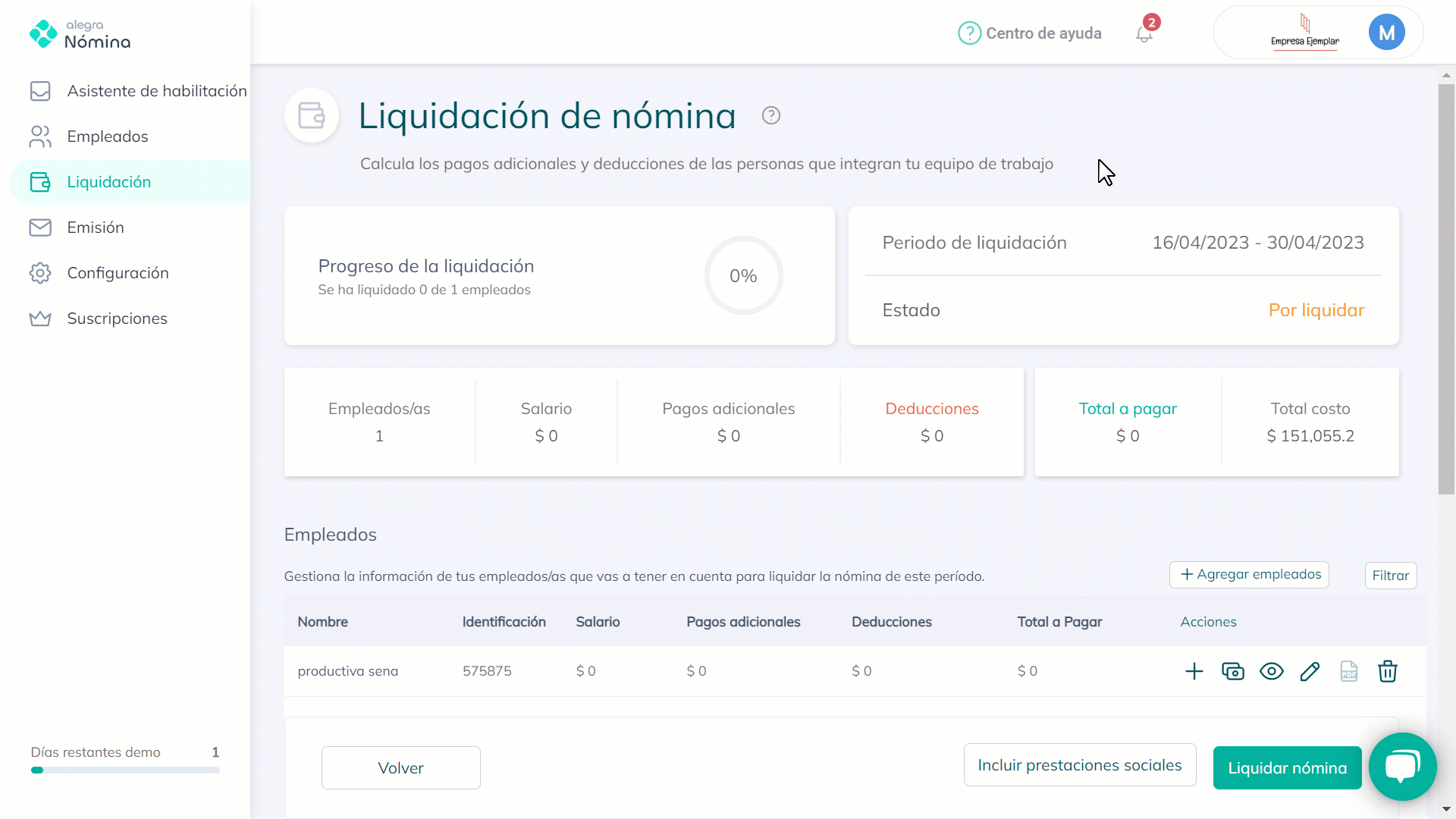Image resolution: width=1456 pixels, height=819 pixels.
Task: Download the PDF for productiva sena
Action: click(x=1349, y=671)
